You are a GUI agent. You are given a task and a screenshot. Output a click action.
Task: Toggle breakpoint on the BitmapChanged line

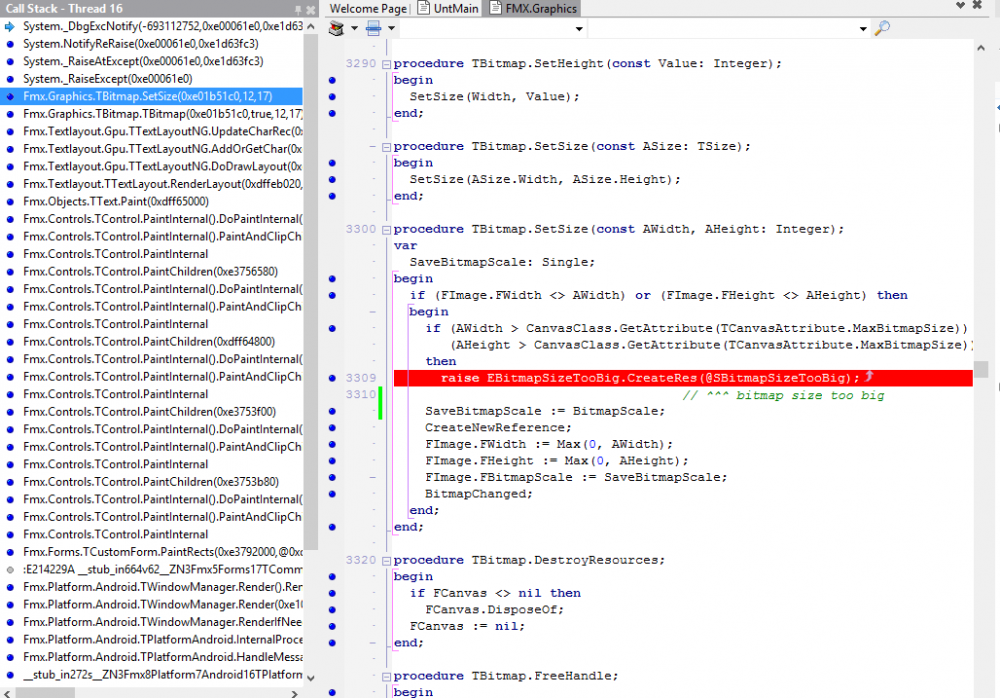332,494
